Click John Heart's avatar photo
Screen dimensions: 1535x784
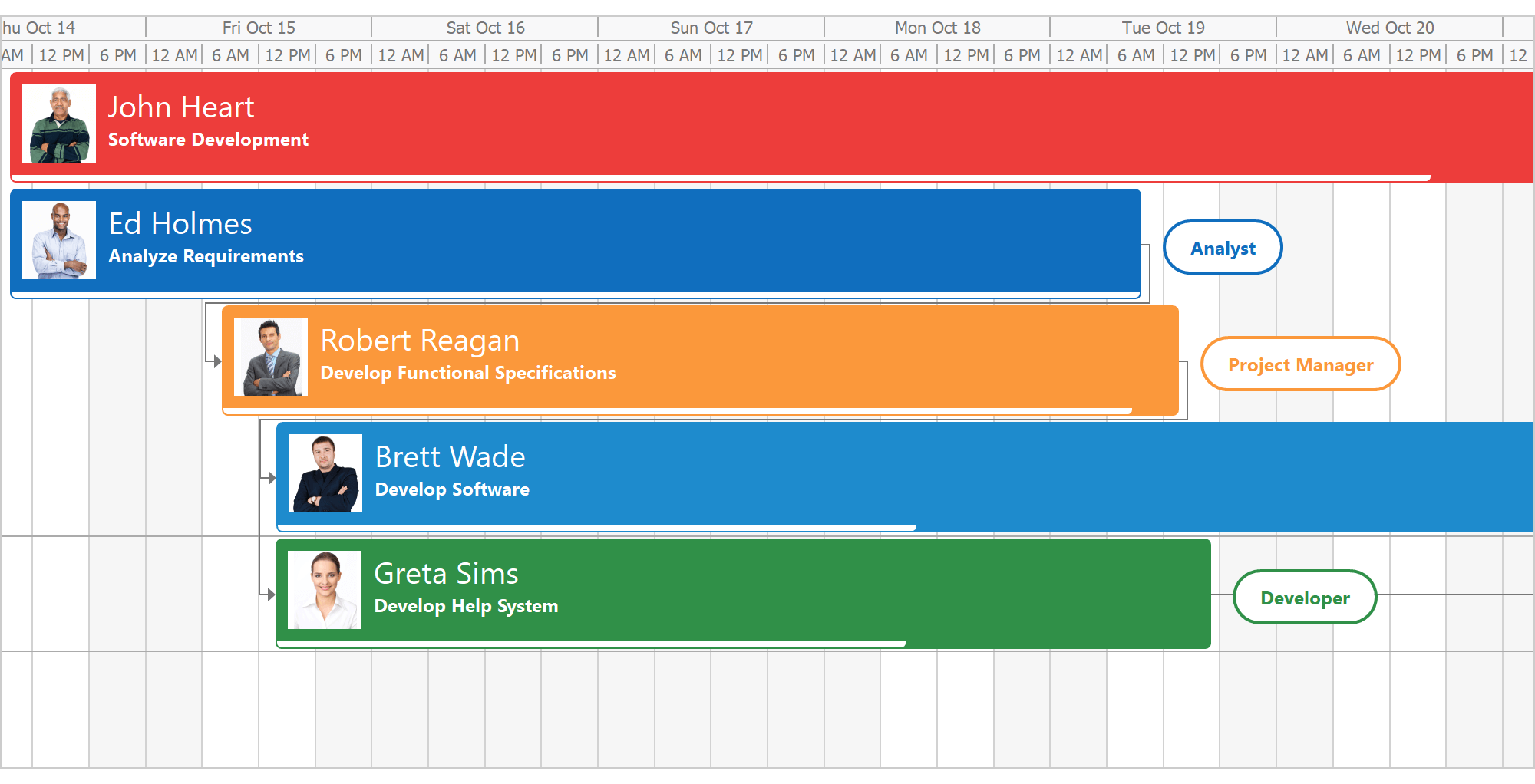58,125
